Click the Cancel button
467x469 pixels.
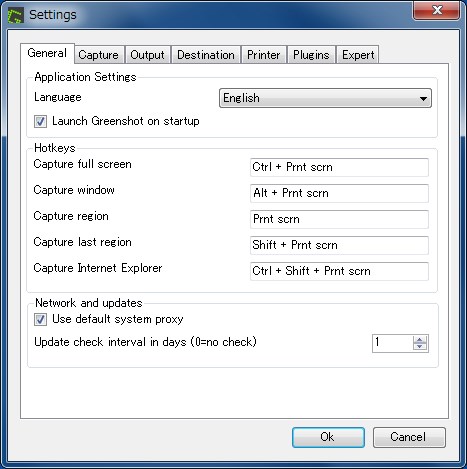[409, 437]
